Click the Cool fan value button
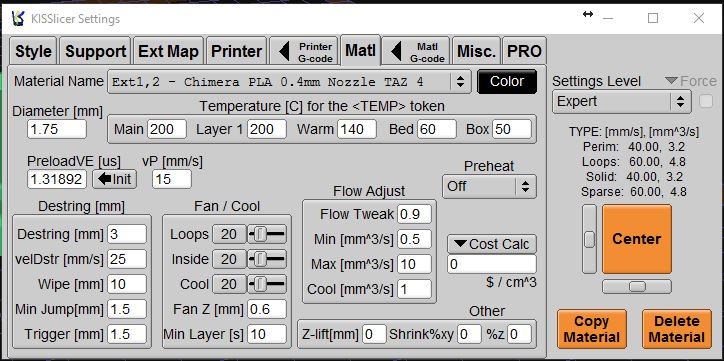 pos(229,284)
